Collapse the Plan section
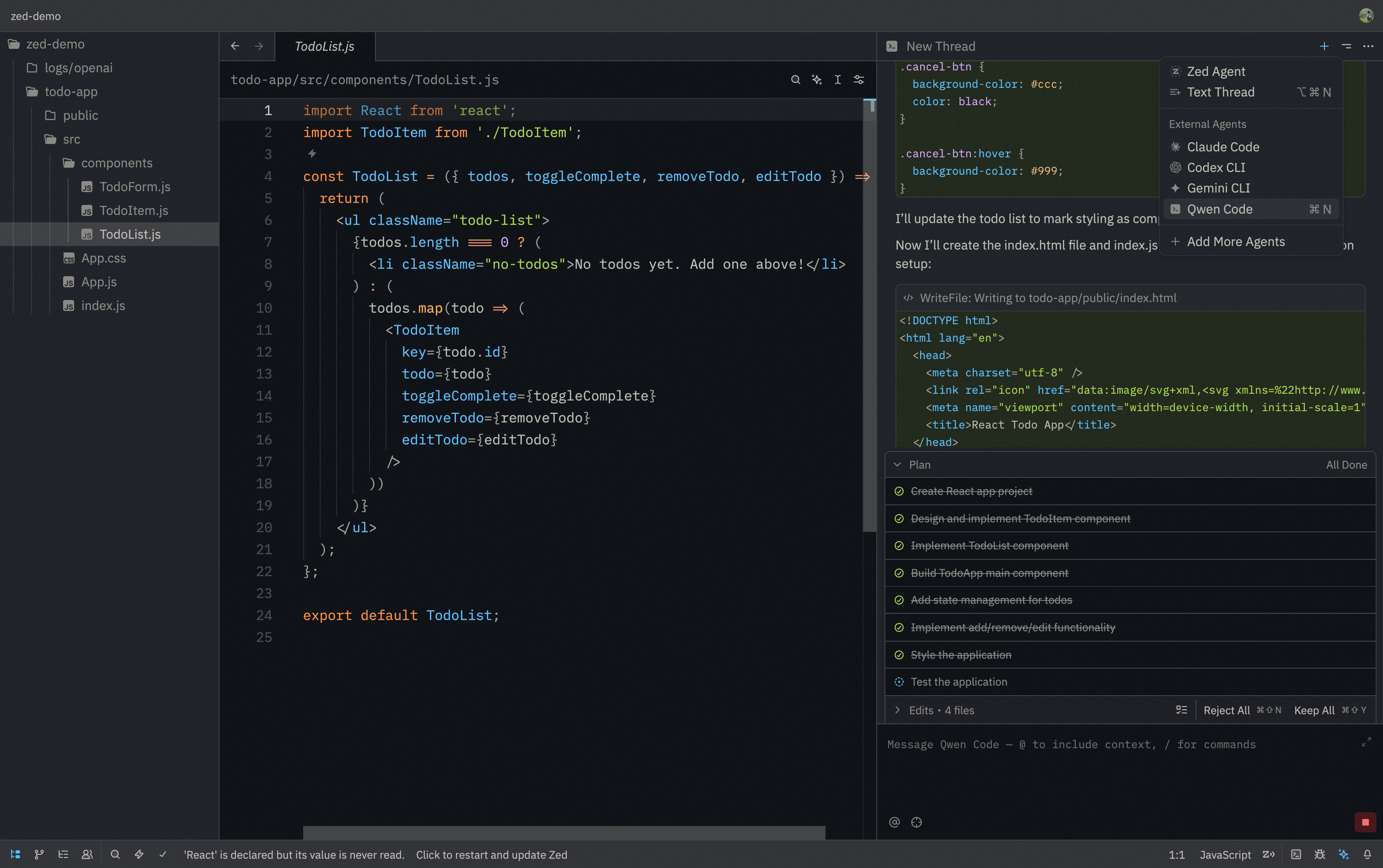 pyautogui.click(x=899, y=465)
